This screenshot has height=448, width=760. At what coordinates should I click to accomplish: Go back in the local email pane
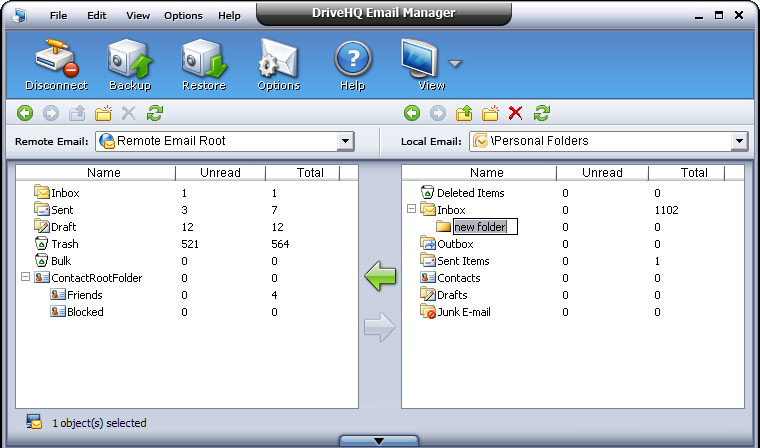point(412,113)
